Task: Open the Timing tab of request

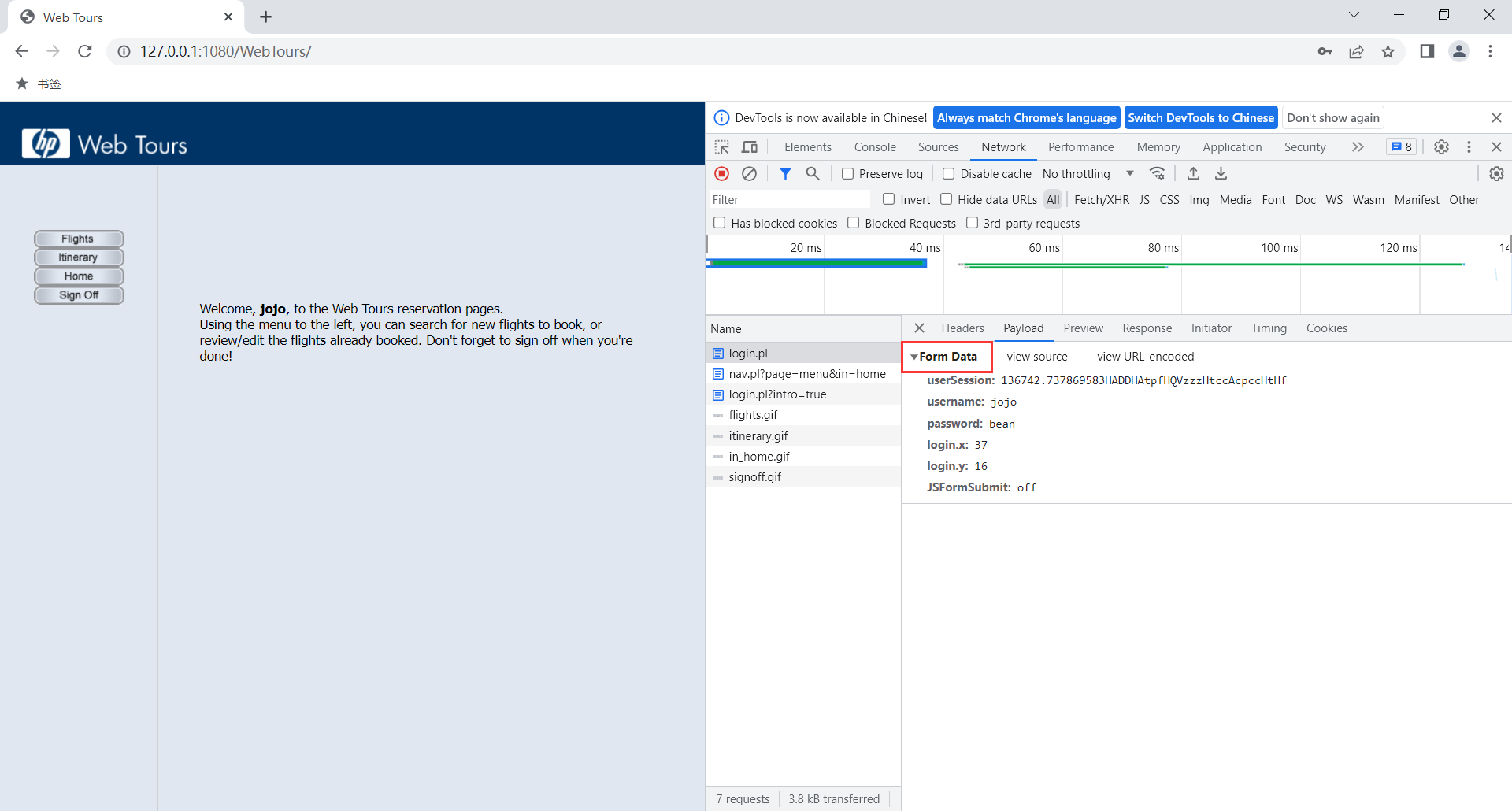Action: [x=1269, y=328]
